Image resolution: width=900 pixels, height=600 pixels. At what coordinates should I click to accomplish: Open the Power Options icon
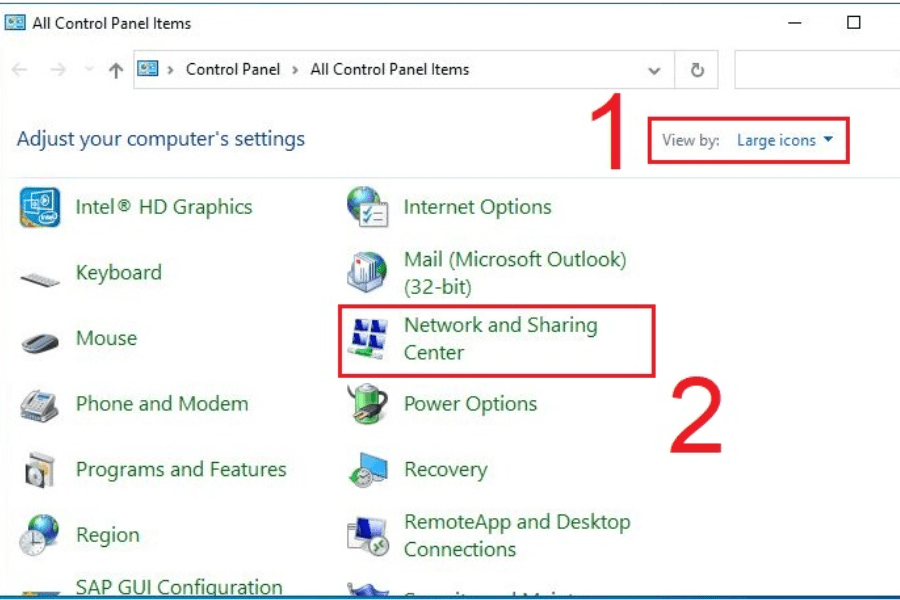[367, 405]
